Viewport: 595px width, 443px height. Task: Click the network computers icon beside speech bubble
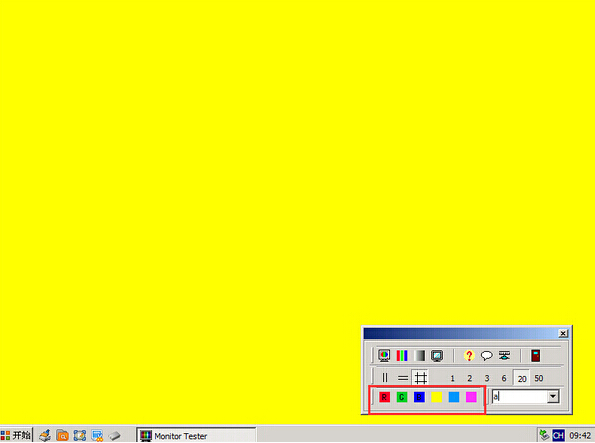(504, 356)
